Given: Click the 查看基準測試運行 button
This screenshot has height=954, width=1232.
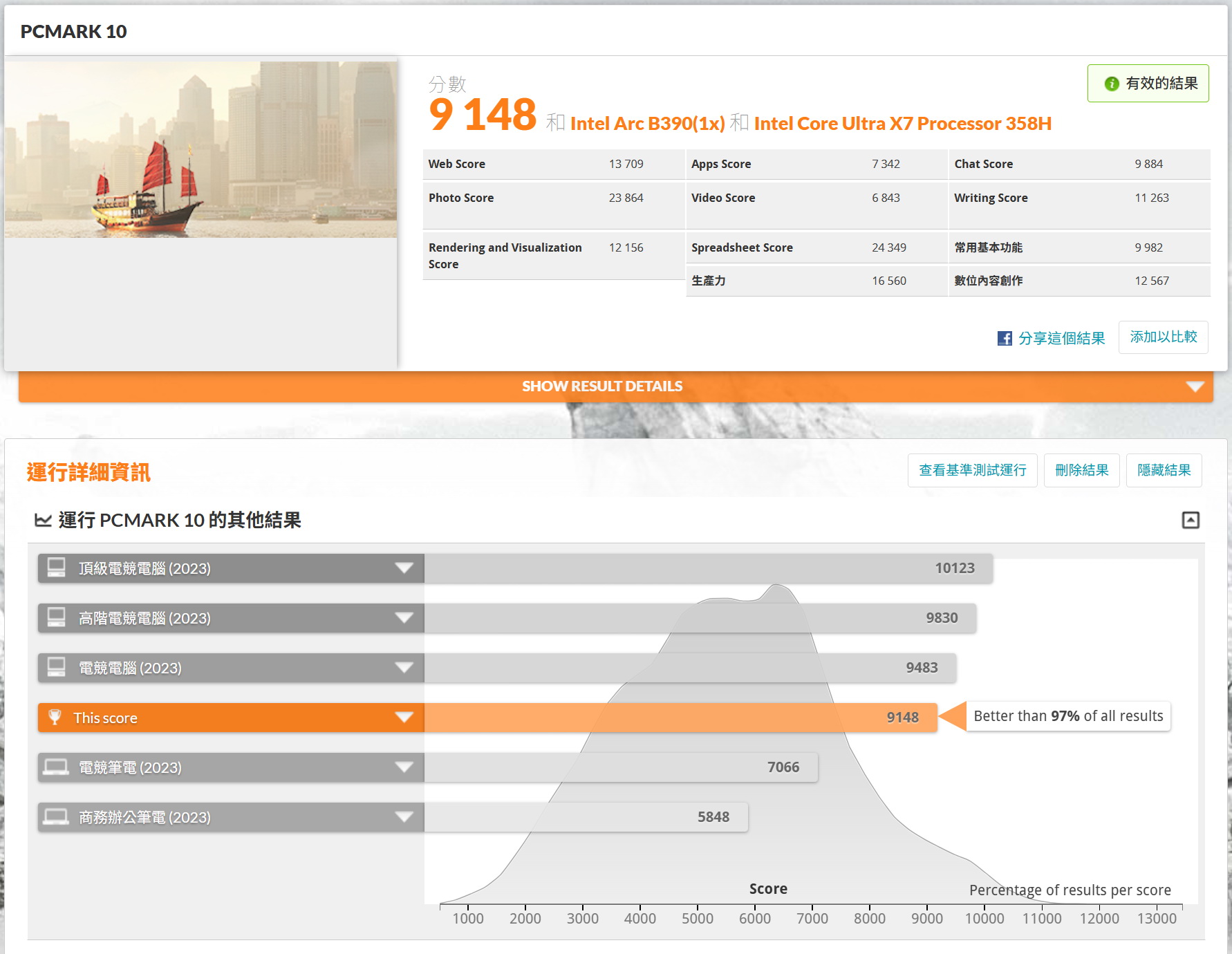Looking at the screenshot, I should click(972, 471).
